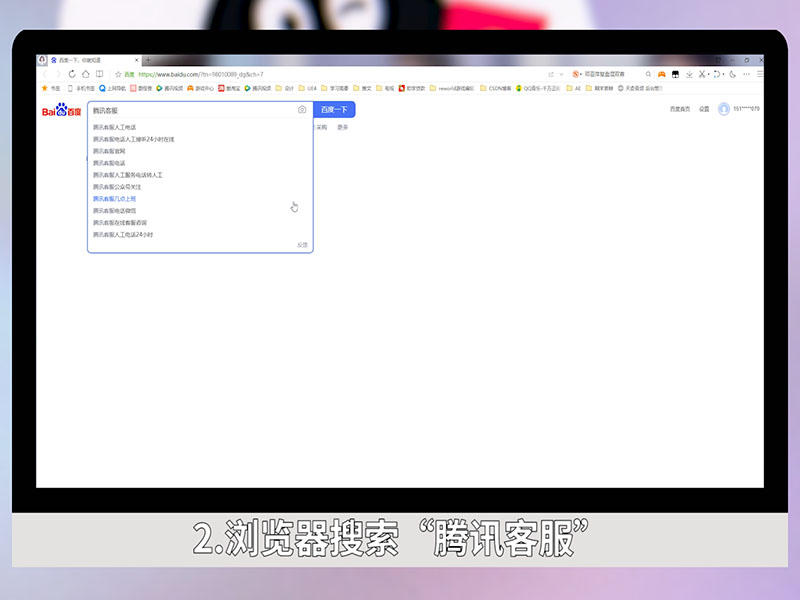Open the browser hamburger main menu
800x600 pixels.
pyautogui.click(x=760, y=74)
